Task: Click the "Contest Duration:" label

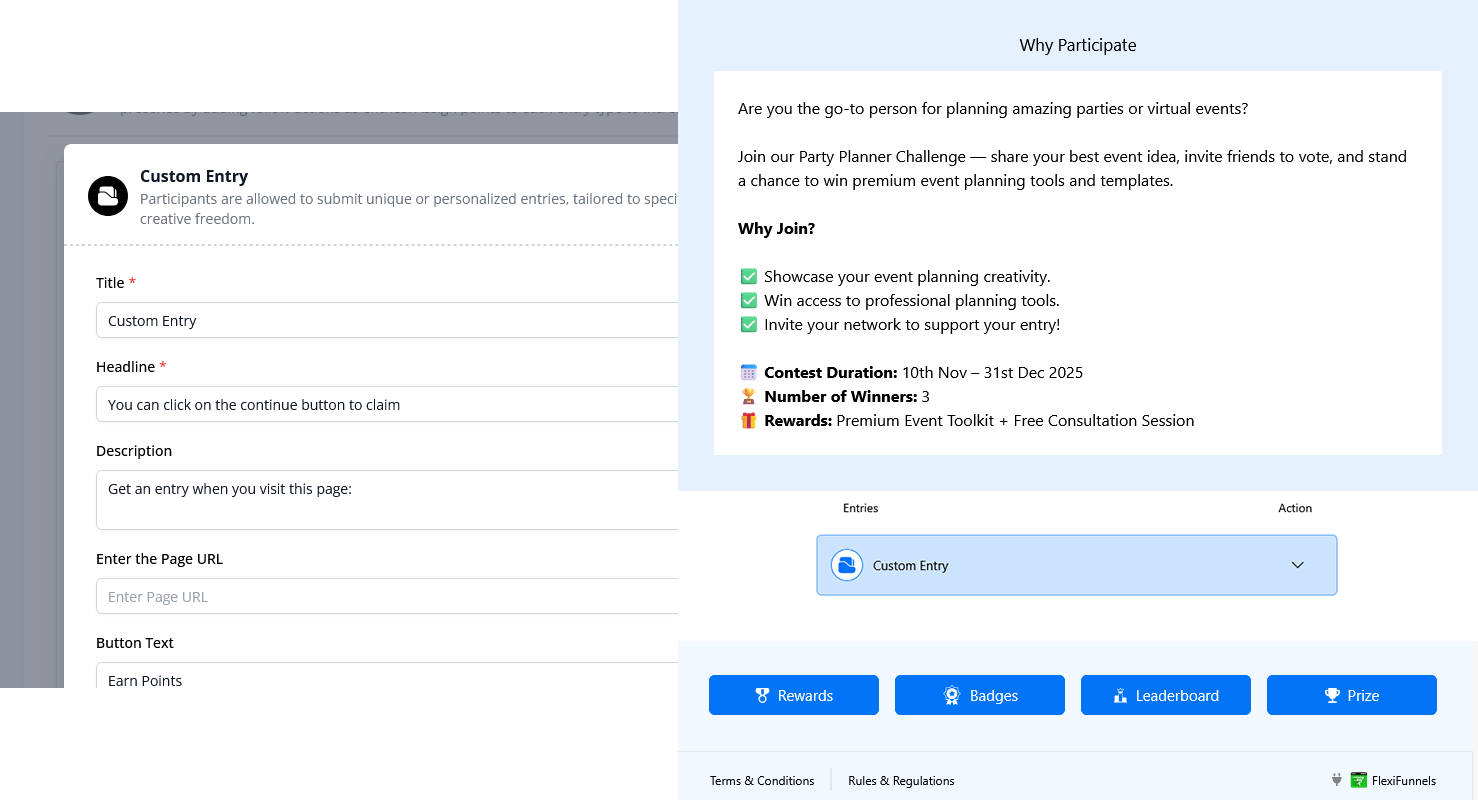Action: [831, 373]
